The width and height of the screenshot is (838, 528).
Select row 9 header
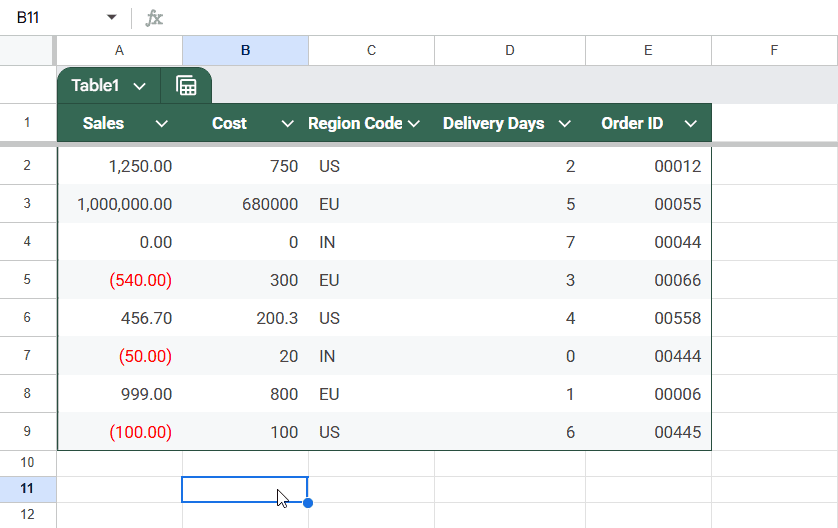[27, 431]
